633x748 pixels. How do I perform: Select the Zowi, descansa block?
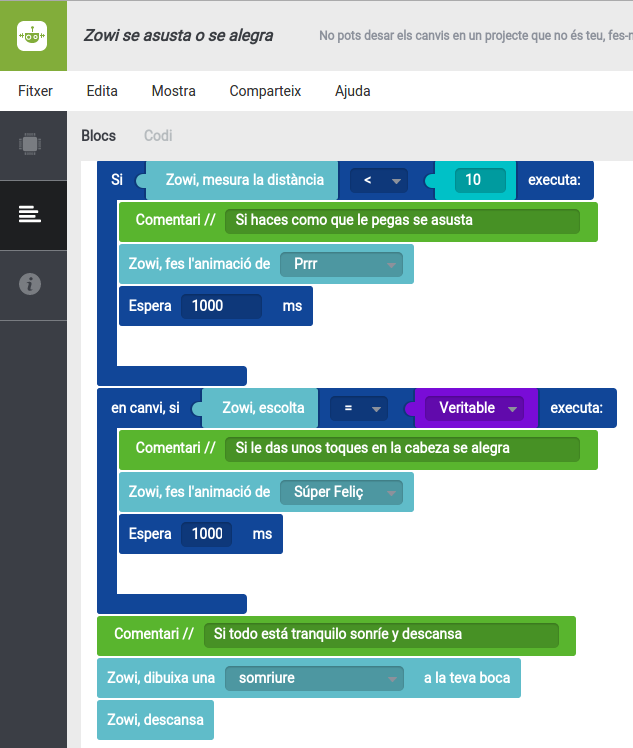(155, 720)
